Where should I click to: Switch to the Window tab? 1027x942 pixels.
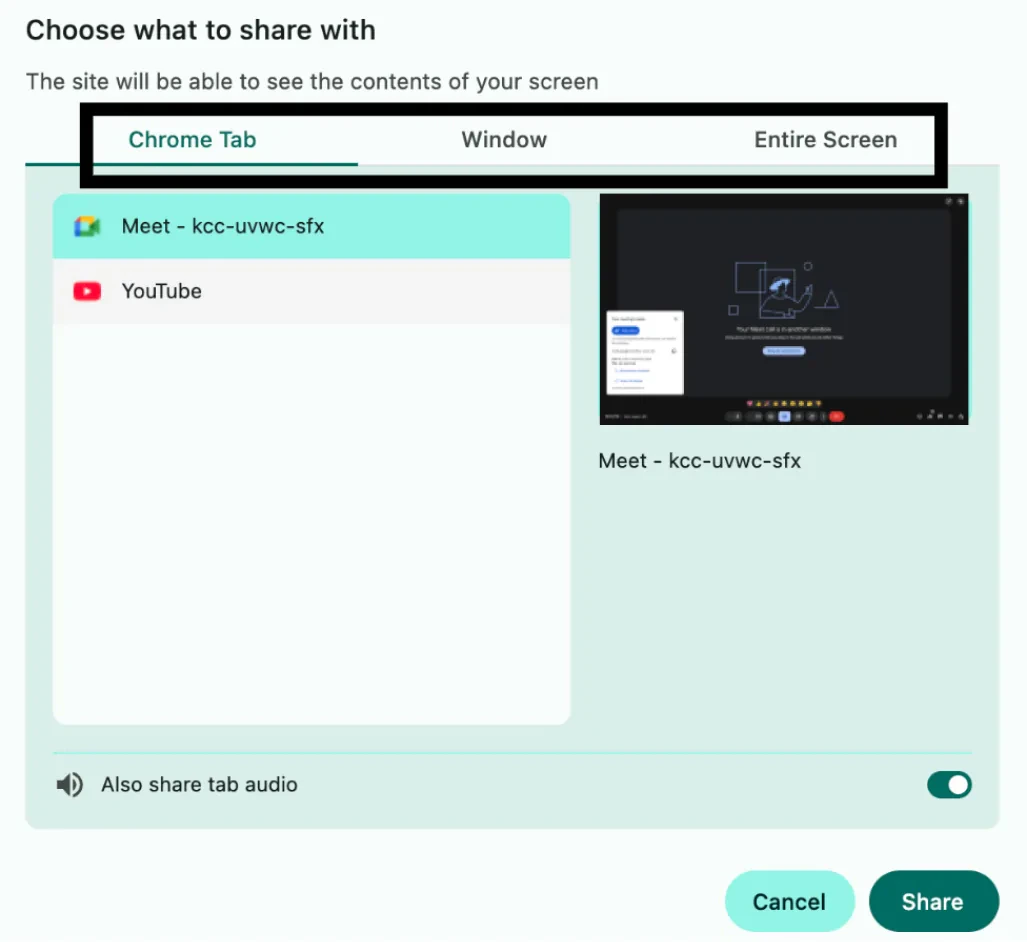504,140
